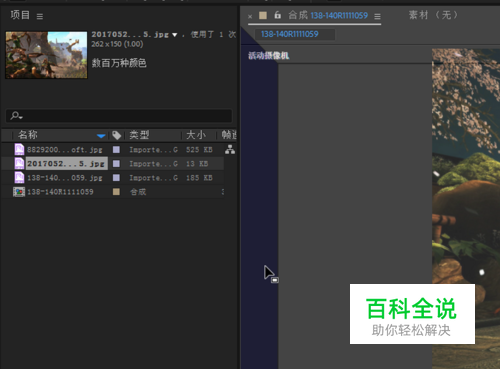Screen dimensions: 500x369
Task: Click the blue sort arrow in 名称 column
Action: (101, 136)
